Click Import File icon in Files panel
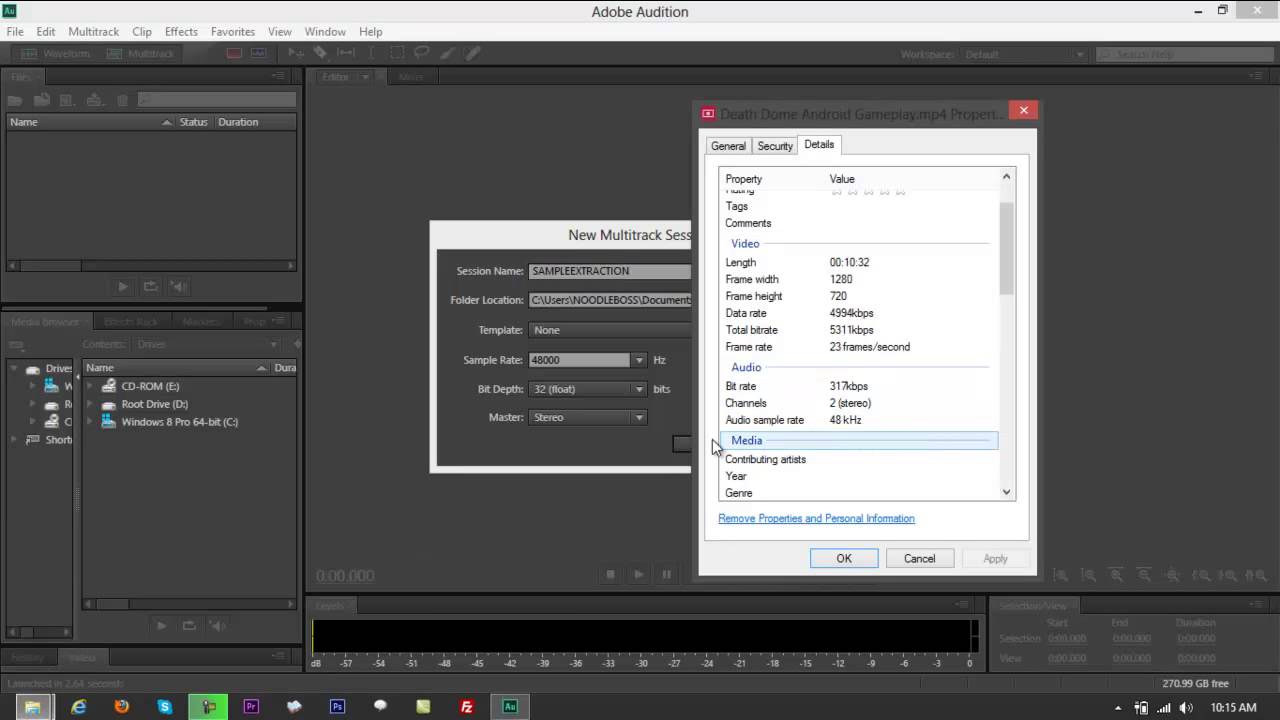This screenshot has width=1280, height=720. click(x=42, y=100)
